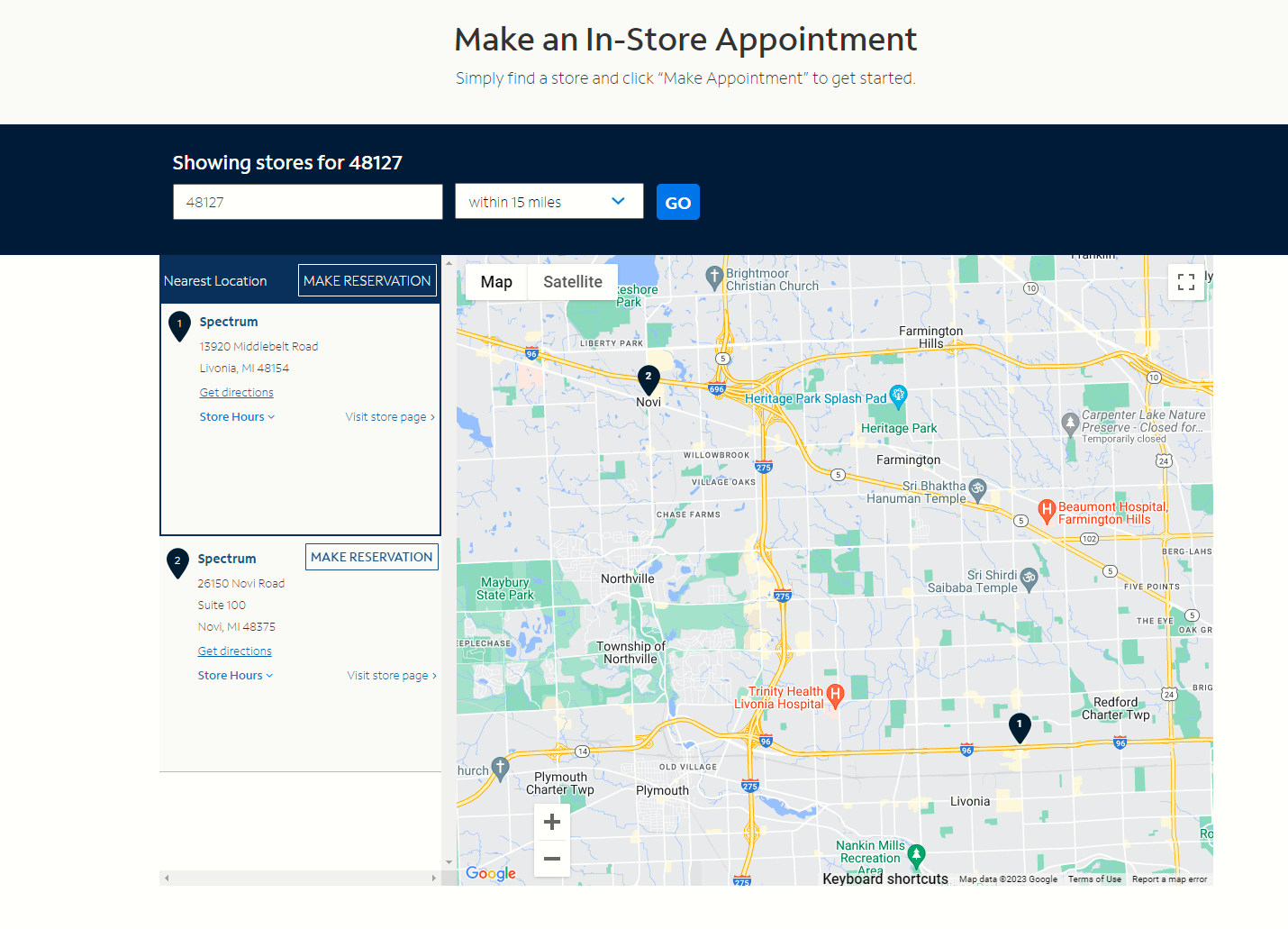Open map Terms of Use link
Viewport: 1288px width, 929px height.
1094,879
